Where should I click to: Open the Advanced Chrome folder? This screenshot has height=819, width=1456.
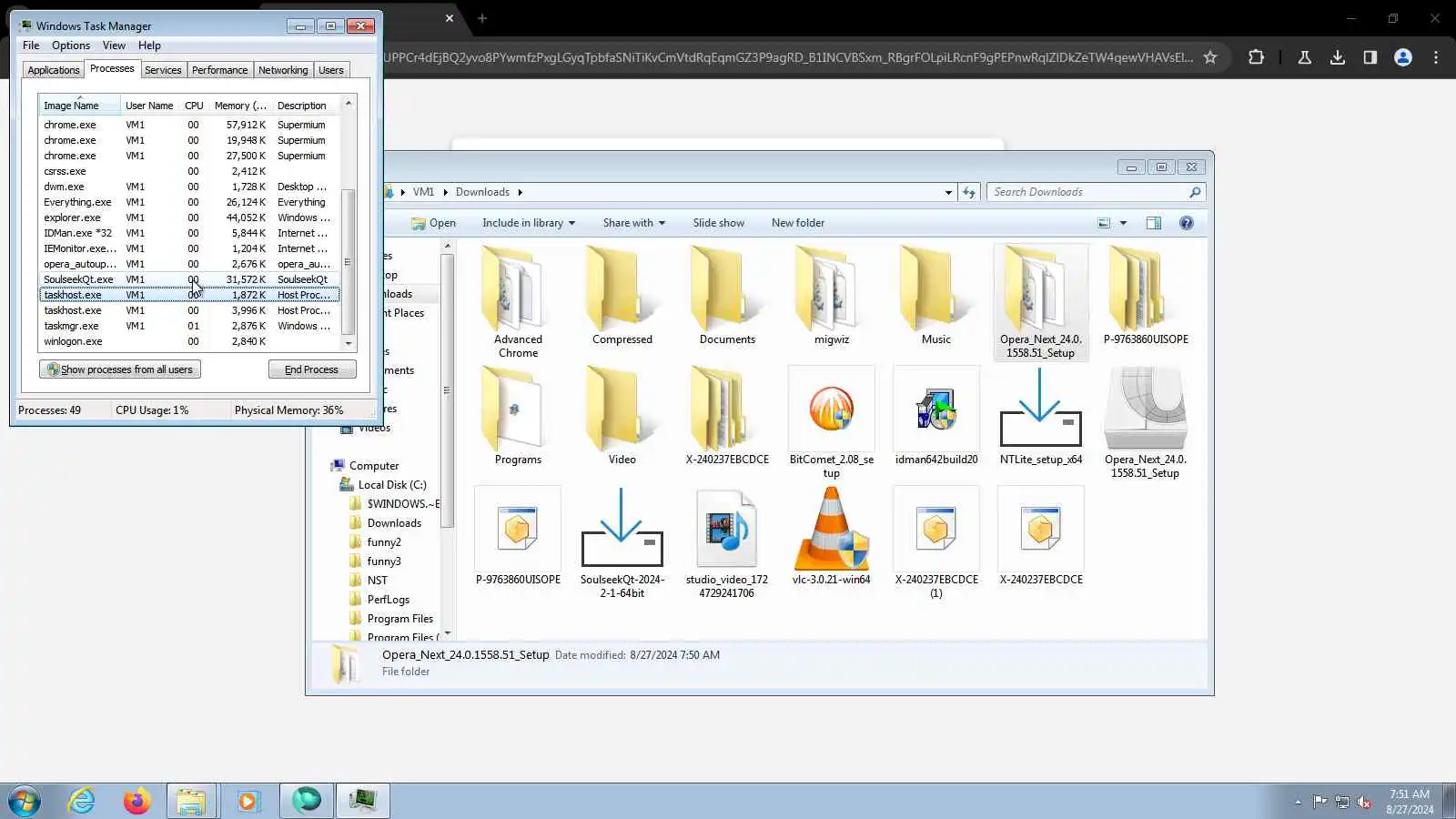point(518,302)
